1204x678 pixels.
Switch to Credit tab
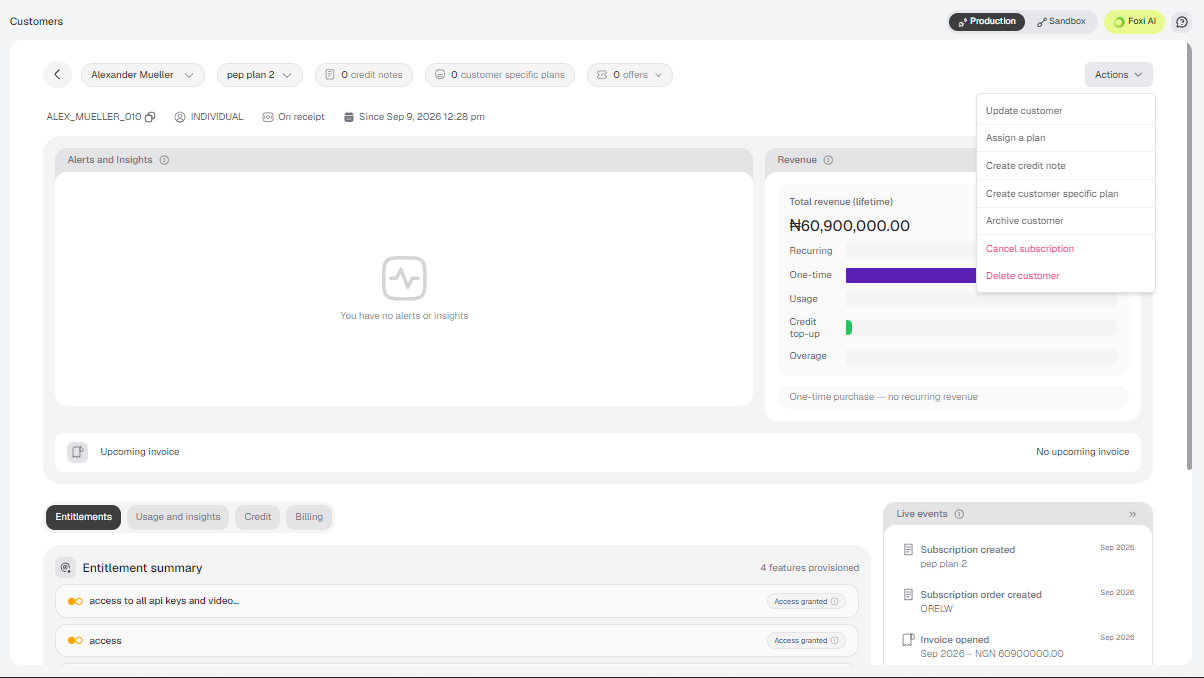(258, 517)
